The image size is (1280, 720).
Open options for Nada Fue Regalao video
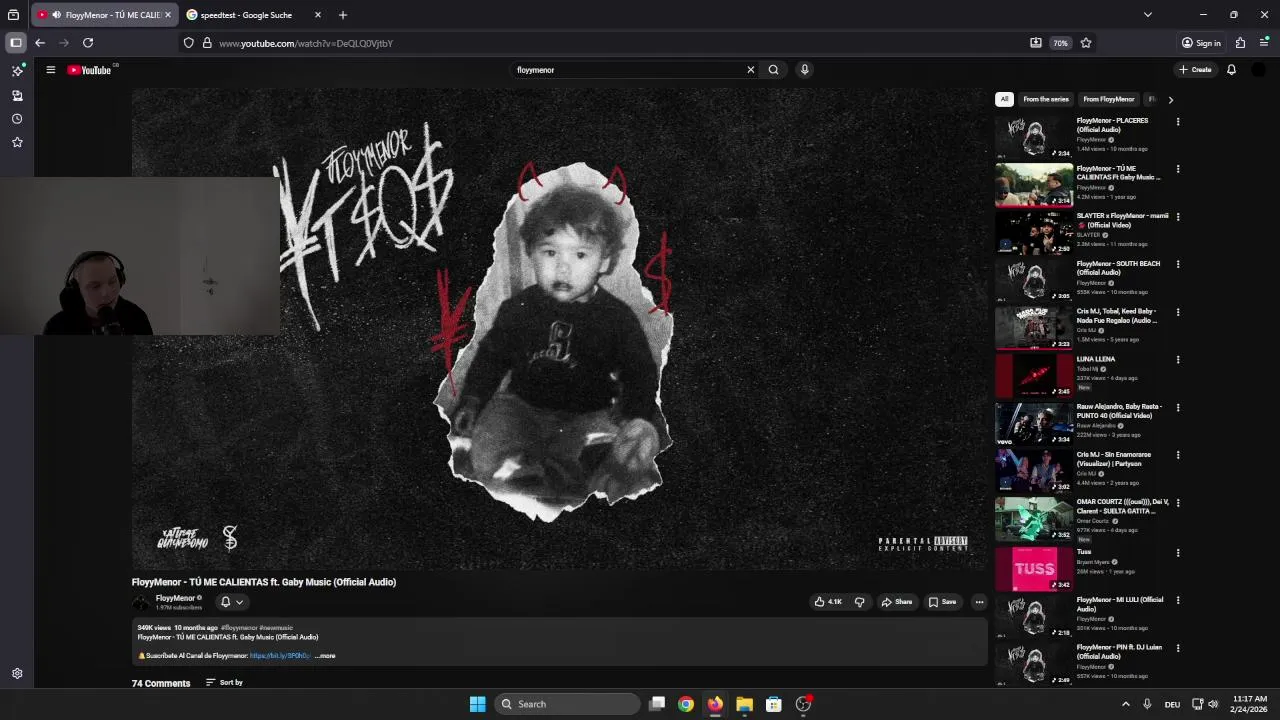1178,312
